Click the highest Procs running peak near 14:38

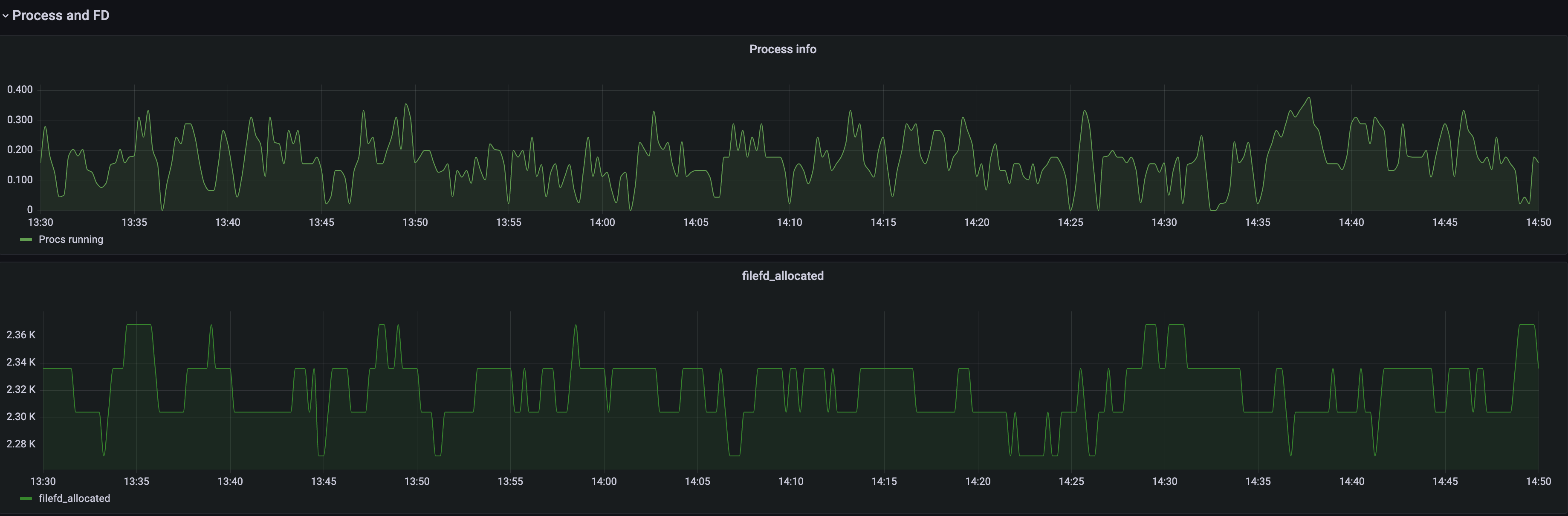[x=1309, y=98]
